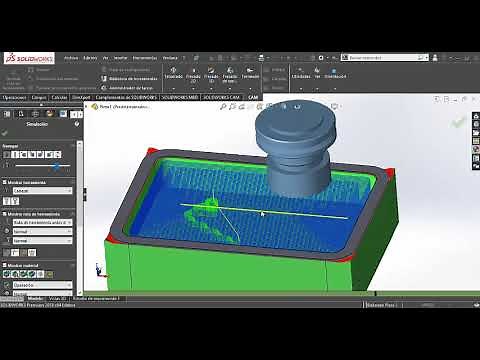The image size is (480, 360).
Task: Open the Simulación panel help icon
Action: click(x=77, y=124)
